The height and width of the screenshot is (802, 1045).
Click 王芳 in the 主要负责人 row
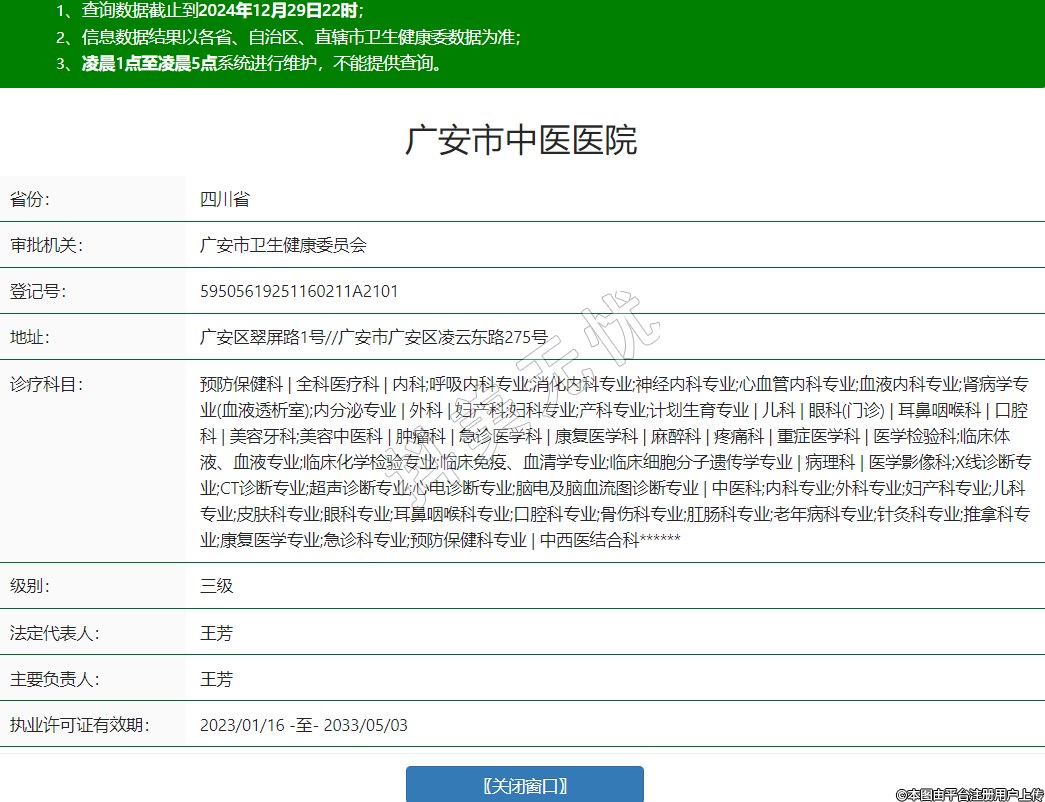coord(216,679)
